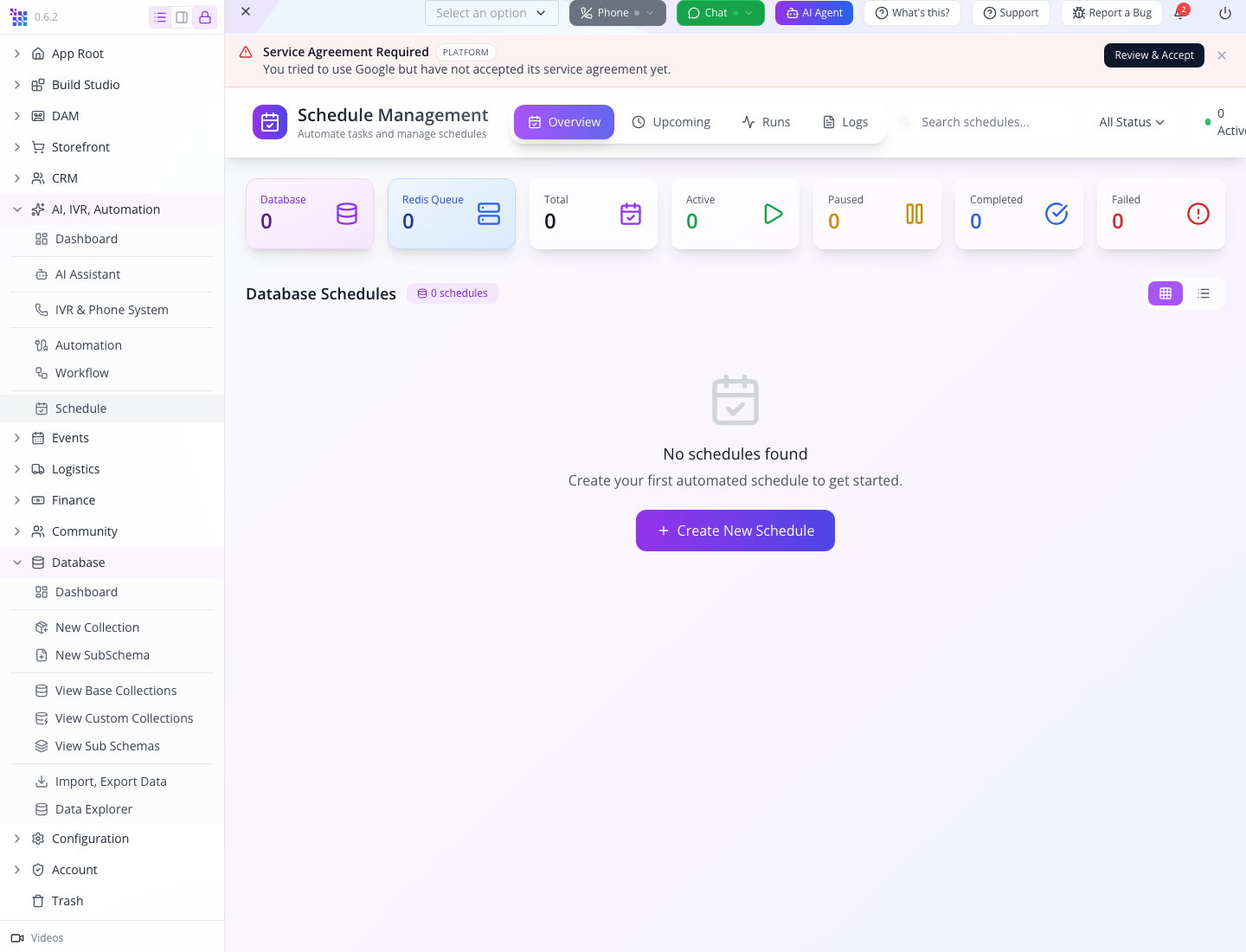1246x952 pixels.
Task: Dismiss the Service Agreement banner
Action: 1222,55
